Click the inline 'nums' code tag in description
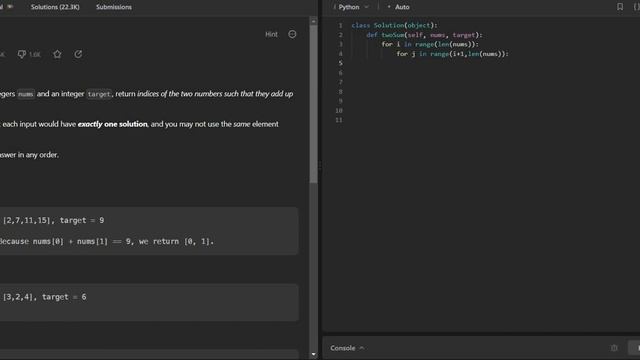The image size is (640, 360). 26,94
